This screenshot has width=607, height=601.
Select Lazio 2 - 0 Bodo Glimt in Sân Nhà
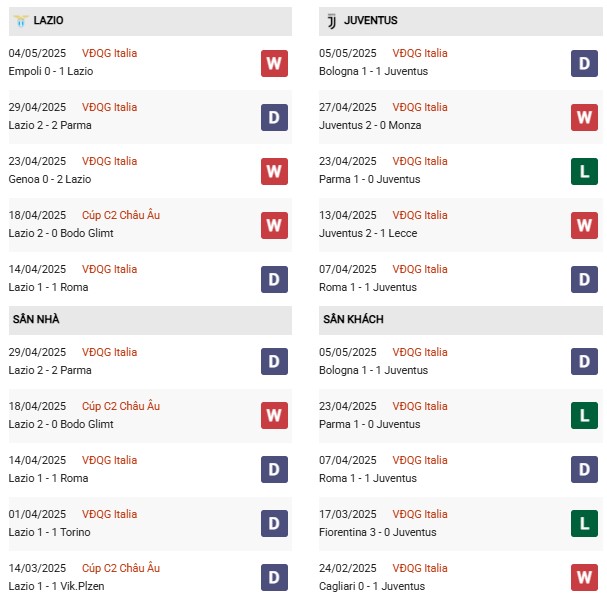click(x=61, y=424)
